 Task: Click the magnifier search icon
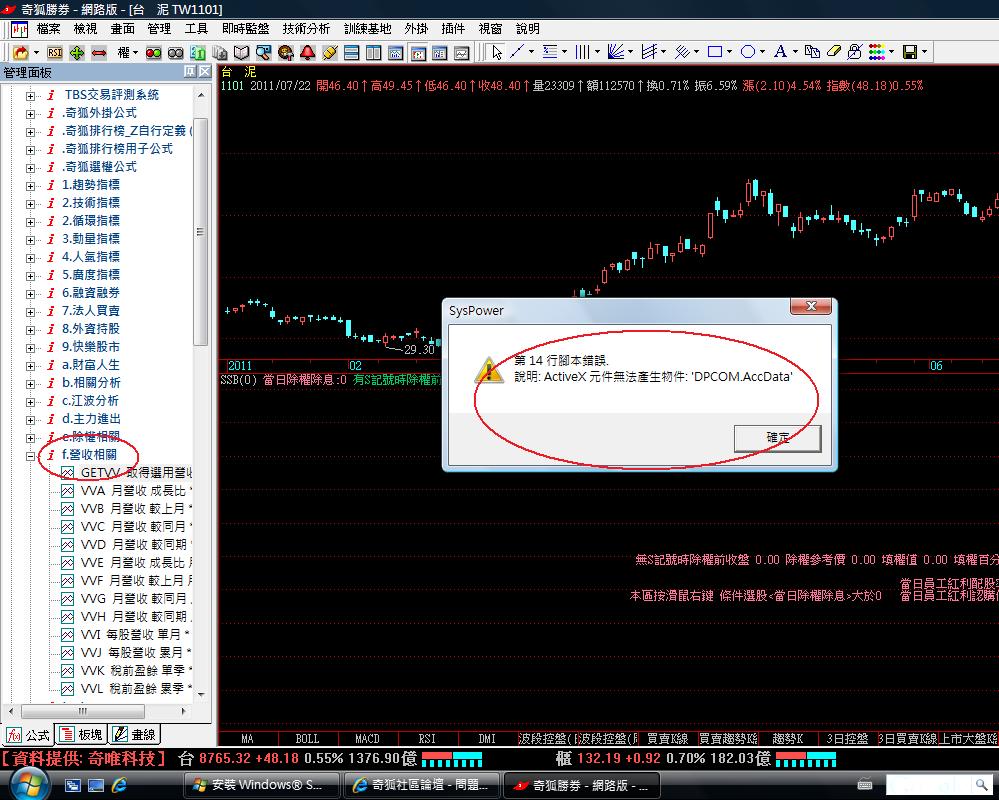tap(264, 52)
